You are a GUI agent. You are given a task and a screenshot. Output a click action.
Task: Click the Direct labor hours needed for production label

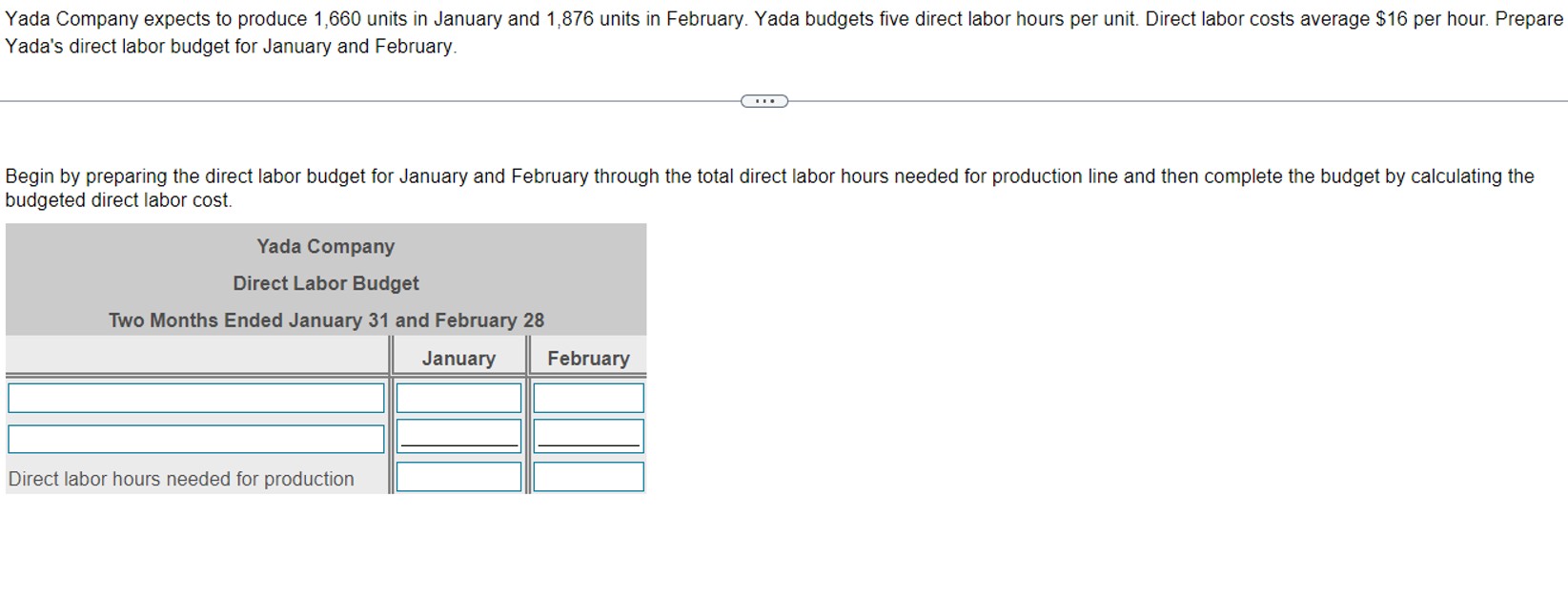181,478
